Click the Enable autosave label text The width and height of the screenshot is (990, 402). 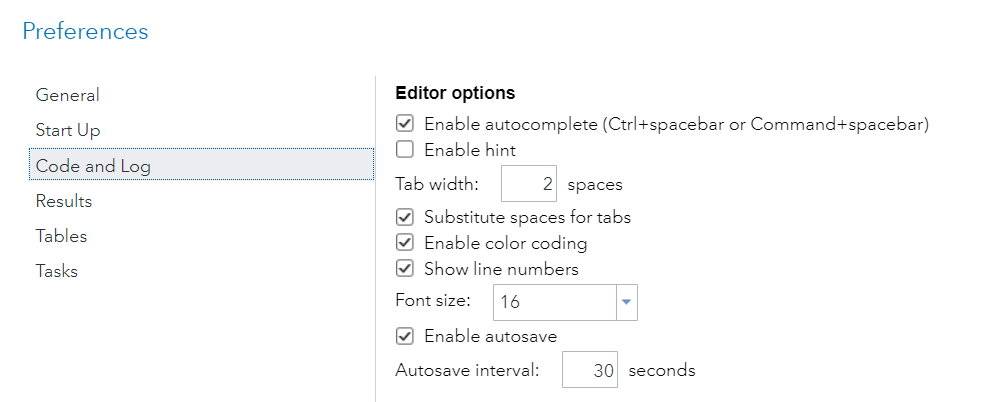click(x=490, y=336)
